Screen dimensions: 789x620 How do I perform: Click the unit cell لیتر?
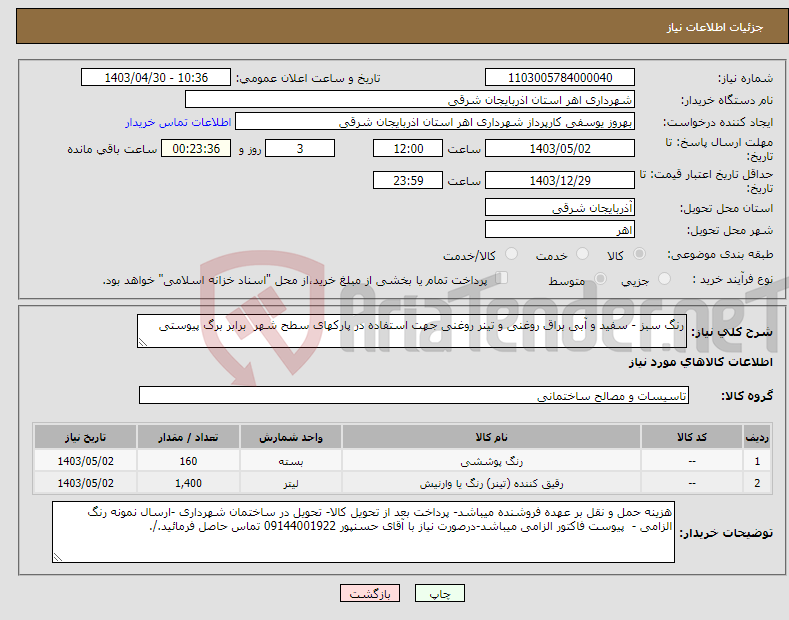291,483
